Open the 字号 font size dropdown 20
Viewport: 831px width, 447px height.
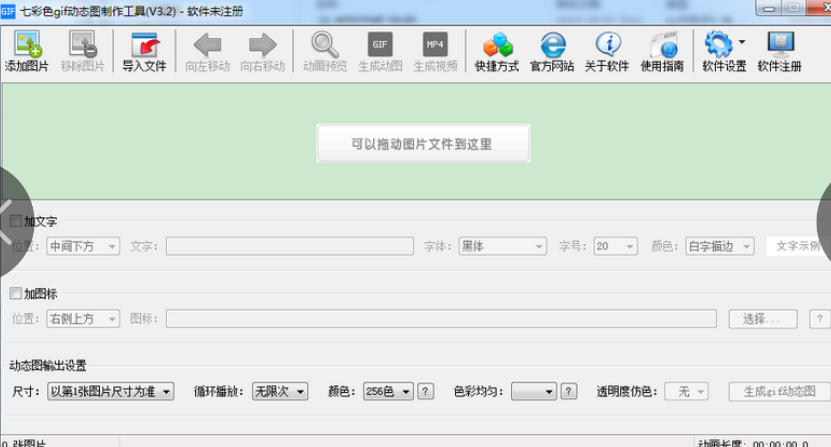(x=615, y=246)
